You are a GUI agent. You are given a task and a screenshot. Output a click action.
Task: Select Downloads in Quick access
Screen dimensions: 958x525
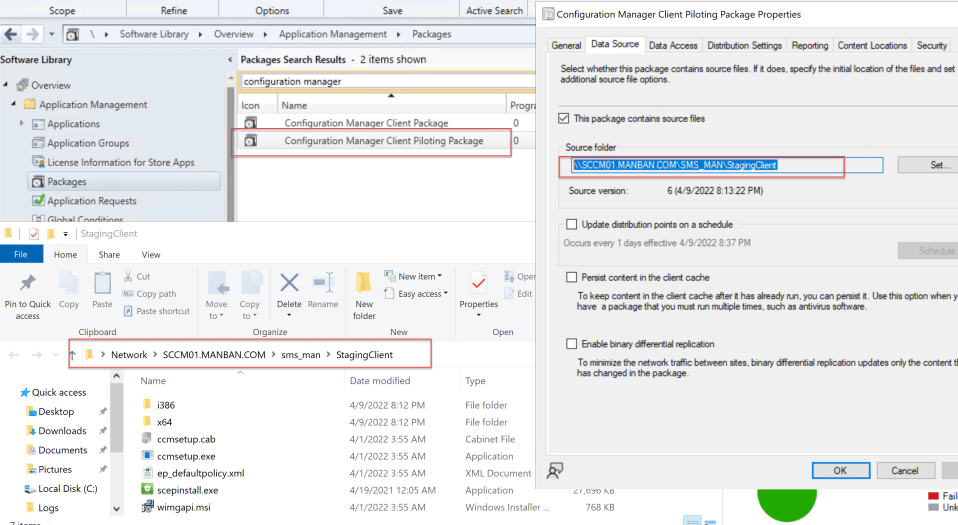(x=62, y=431)
